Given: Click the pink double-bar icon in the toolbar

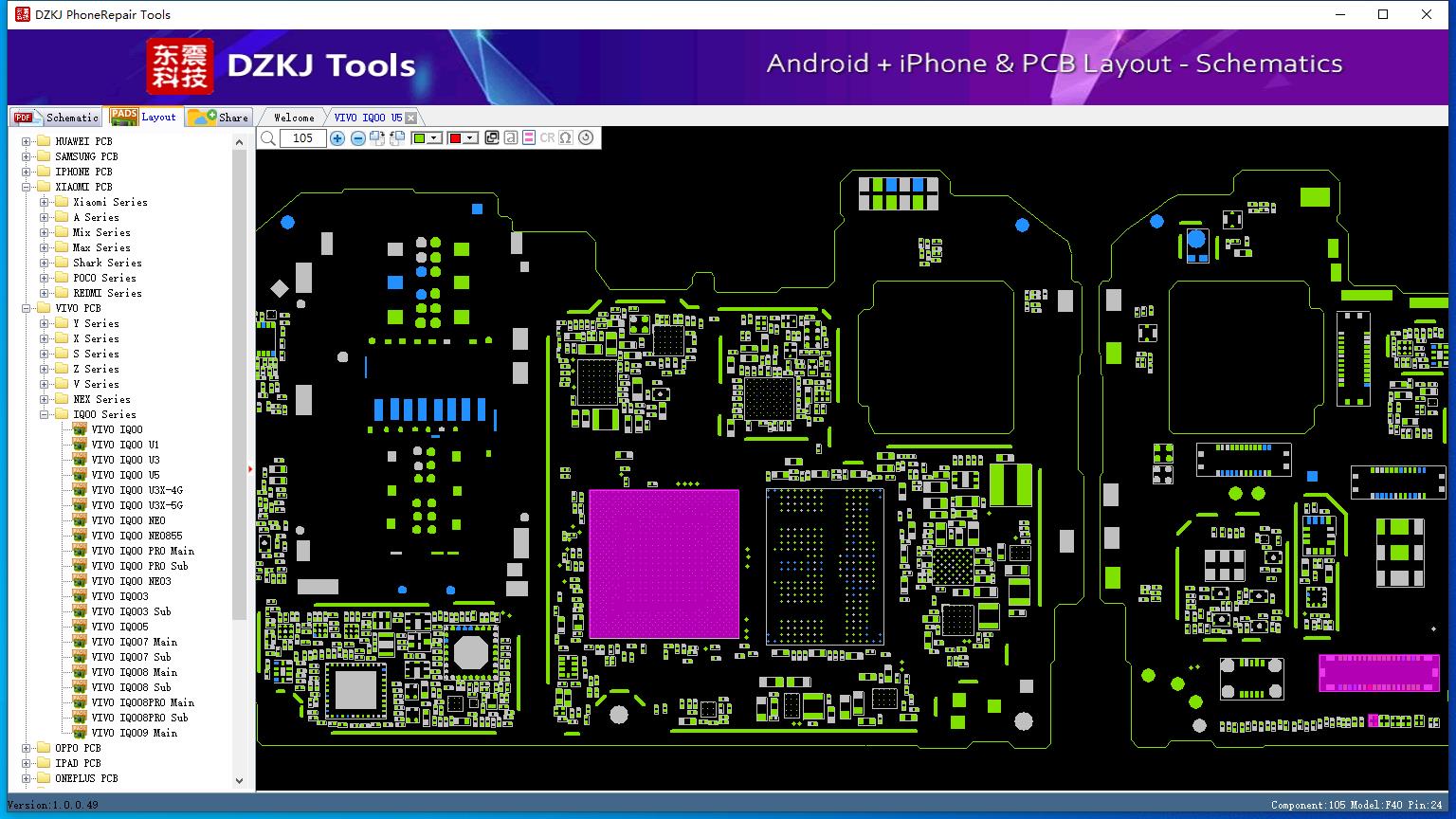Looking at the screenshot, I should click(x=529, y=138).
